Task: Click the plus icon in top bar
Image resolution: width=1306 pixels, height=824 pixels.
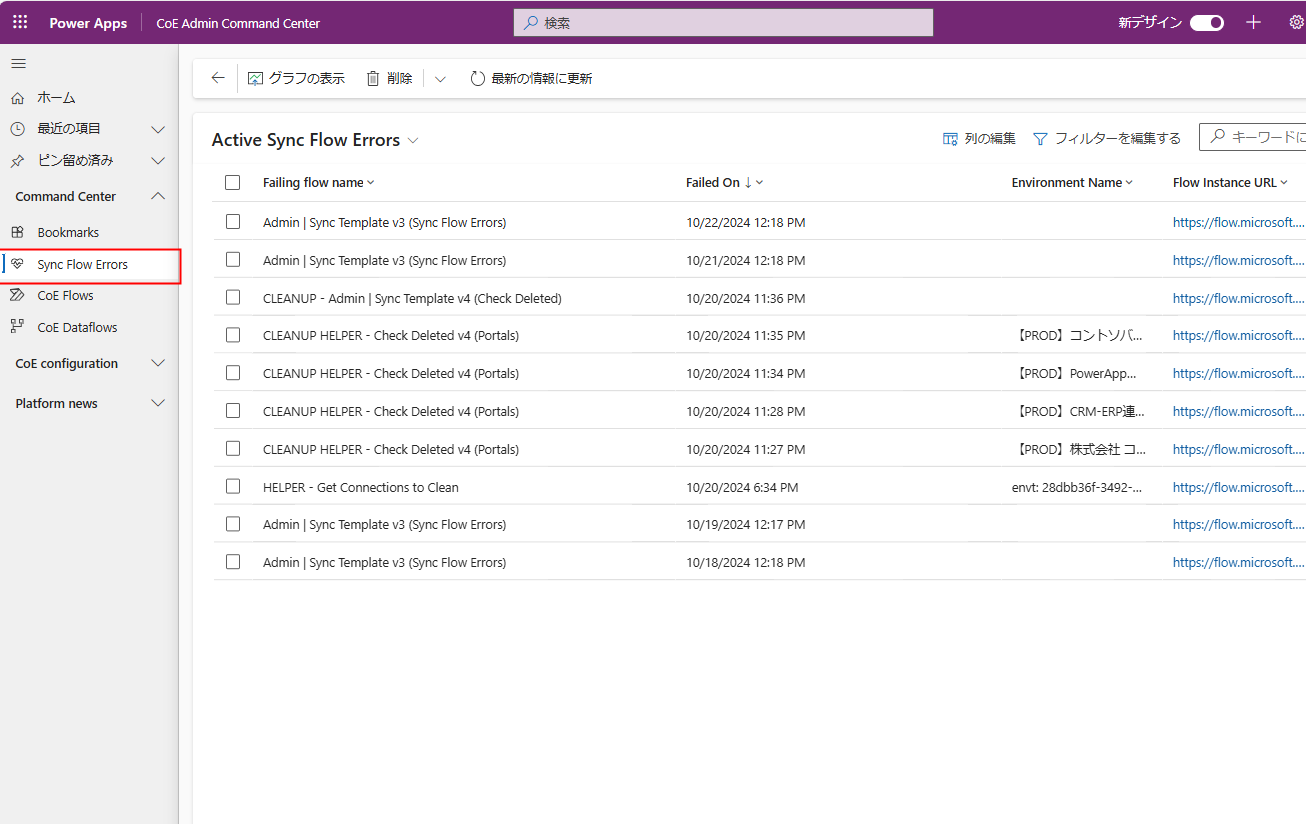Action: click(1253, 22)
